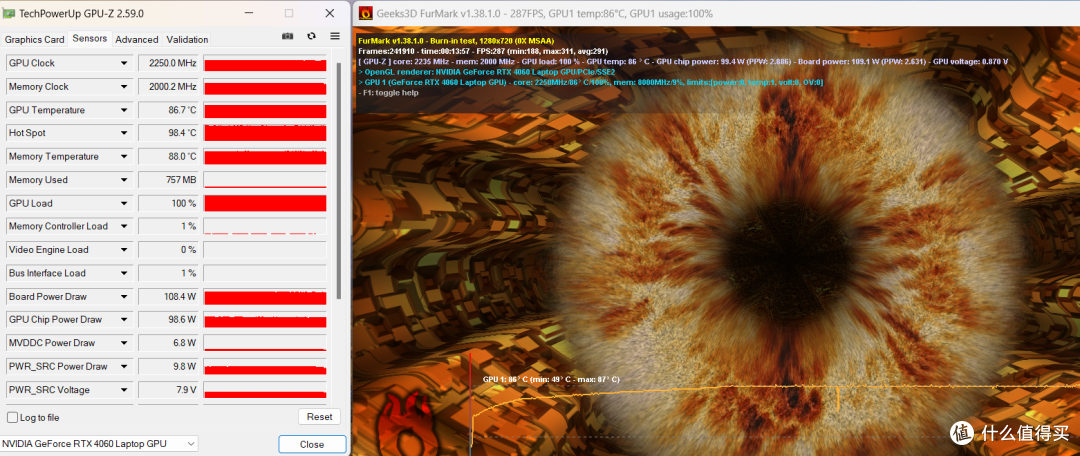1080x456 pixels.
Task: Expand the Bus Interface Load dropdown
Action: point(124,273)
